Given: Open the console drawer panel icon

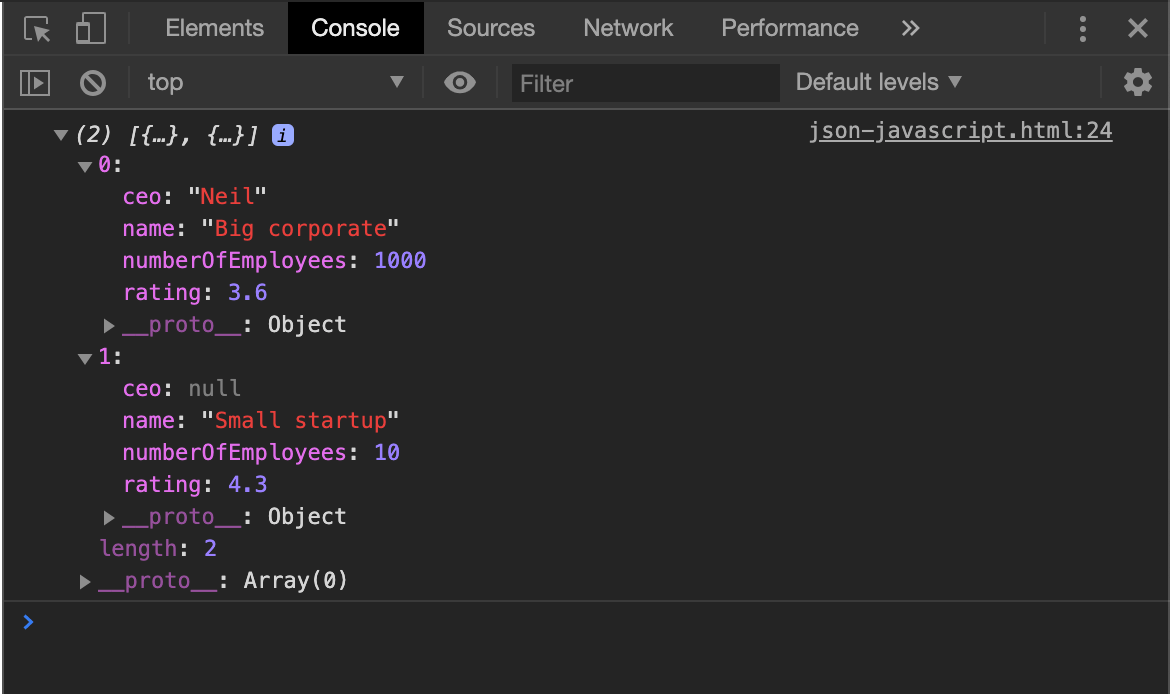Looking at the screenshot, I should (x=34, y=82).
